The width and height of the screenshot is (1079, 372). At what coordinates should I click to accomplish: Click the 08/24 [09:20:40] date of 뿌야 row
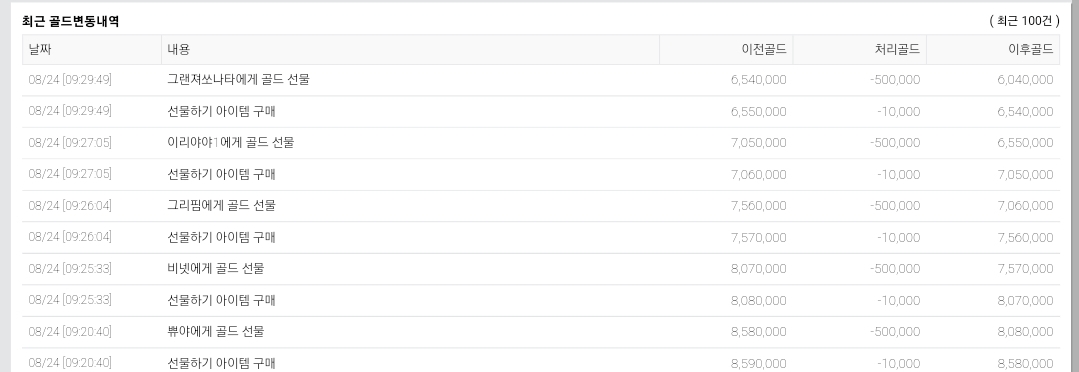click(x=70, y=331)
